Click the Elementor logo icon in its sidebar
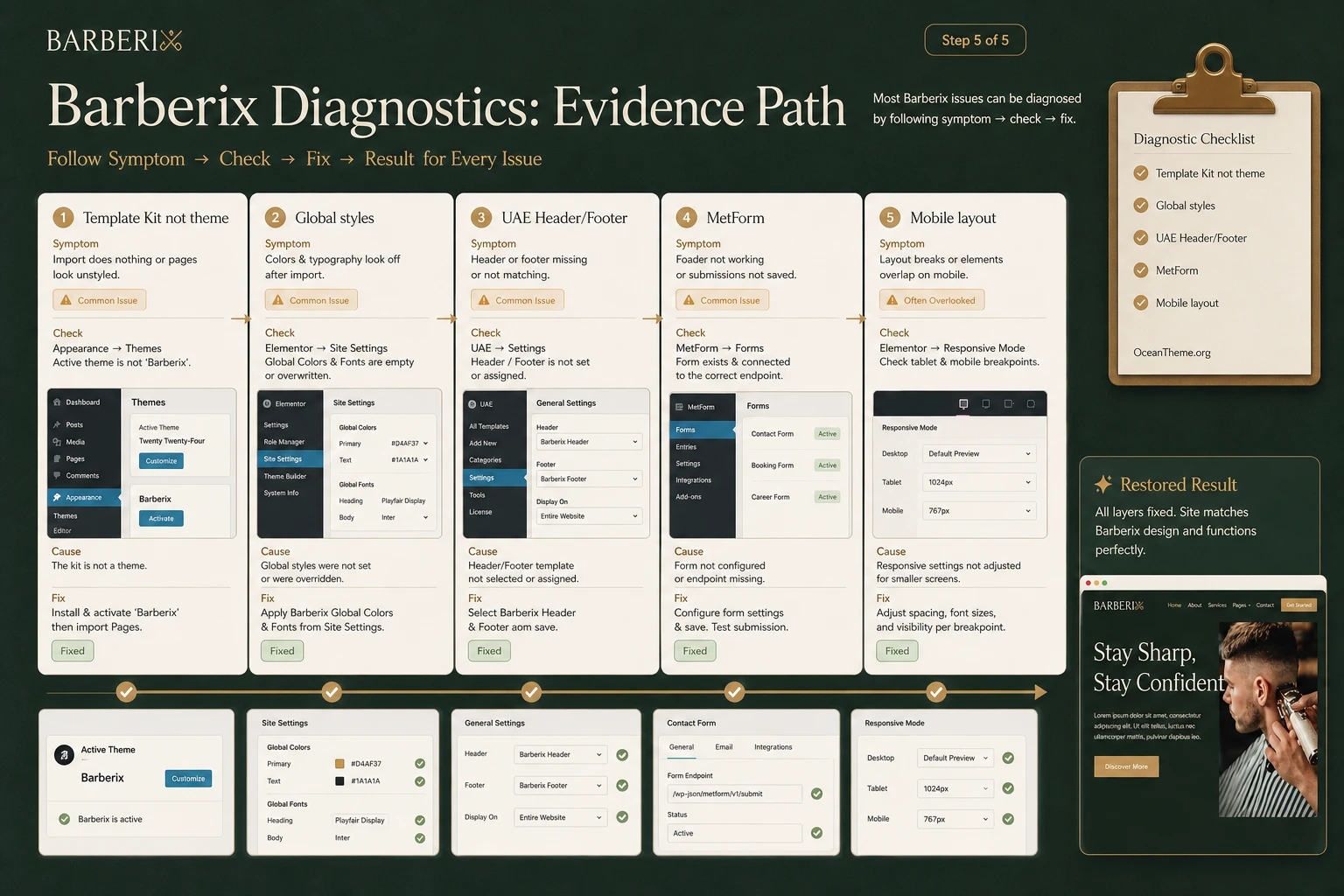The height and width of the screenshot is (896, 1344). point(267,403)
